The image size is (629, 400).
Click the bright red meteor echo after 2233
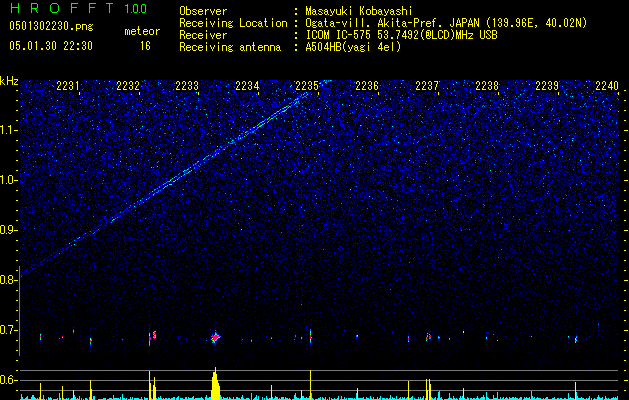point(215,338)
